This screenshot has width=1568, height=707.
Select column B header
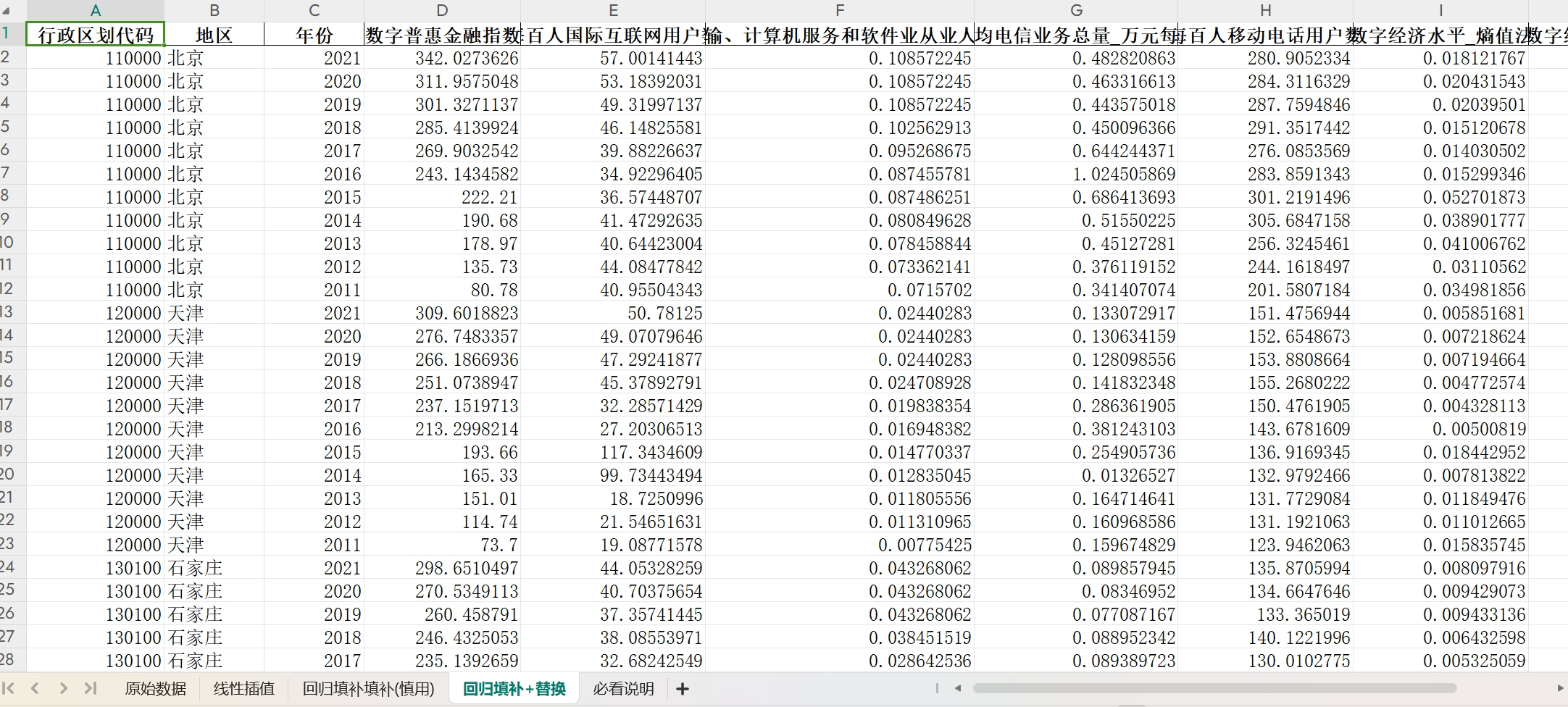coord(214,11)
